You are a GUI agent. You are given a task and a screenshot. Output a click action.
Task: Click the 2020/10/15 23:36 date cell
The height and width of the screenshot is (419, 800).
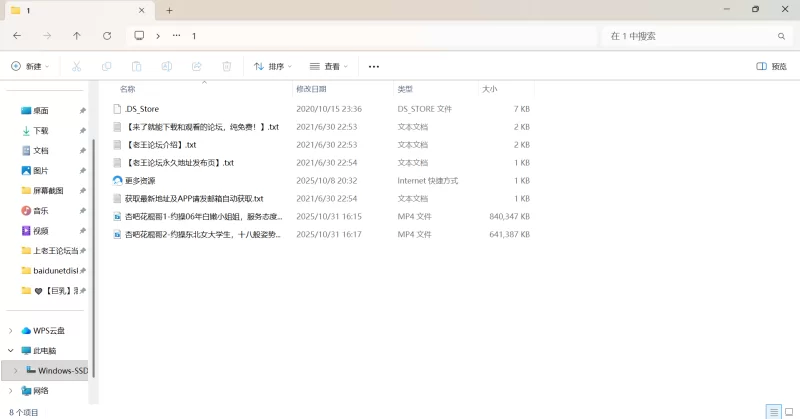point(329,109)
